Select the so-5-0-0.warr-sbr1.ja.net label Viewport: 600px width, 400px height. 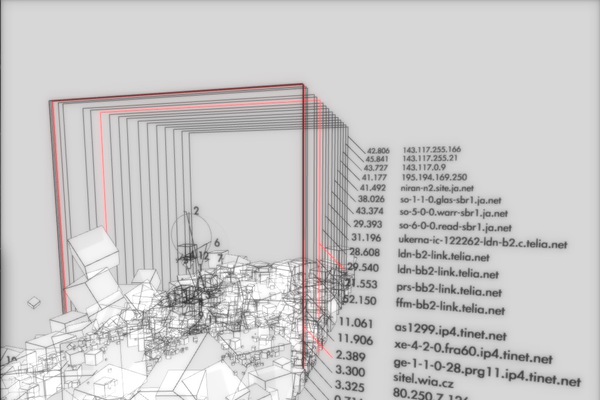[x=453, y=213]
